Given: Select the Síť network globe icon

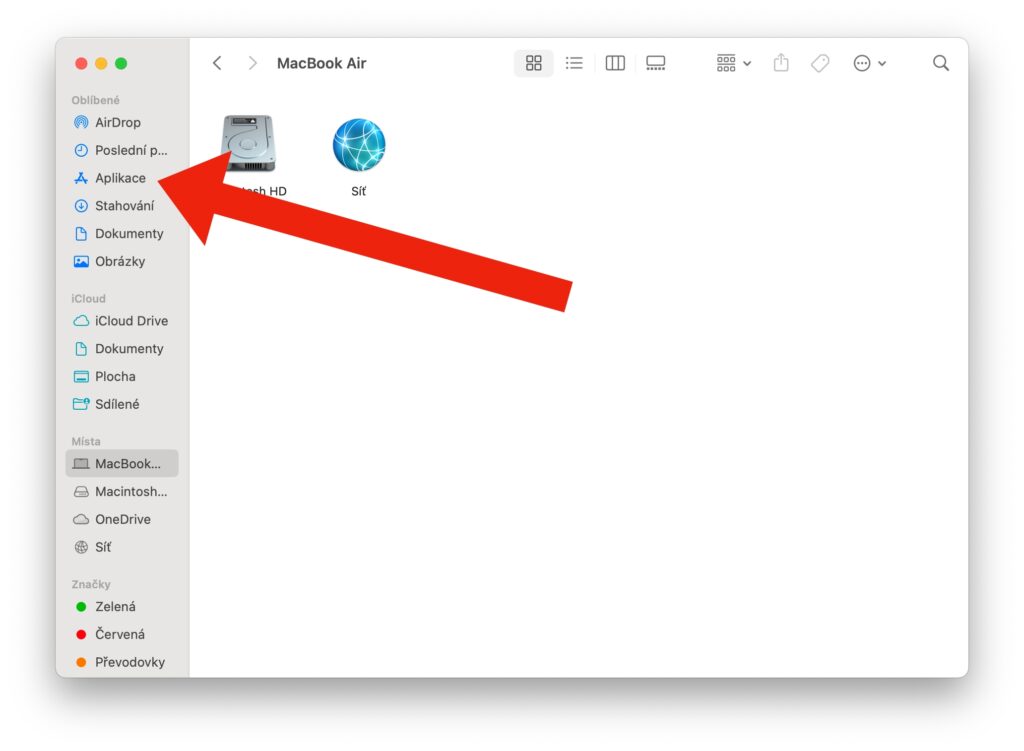Looking at the screenshot, I should tap(359, 146).
